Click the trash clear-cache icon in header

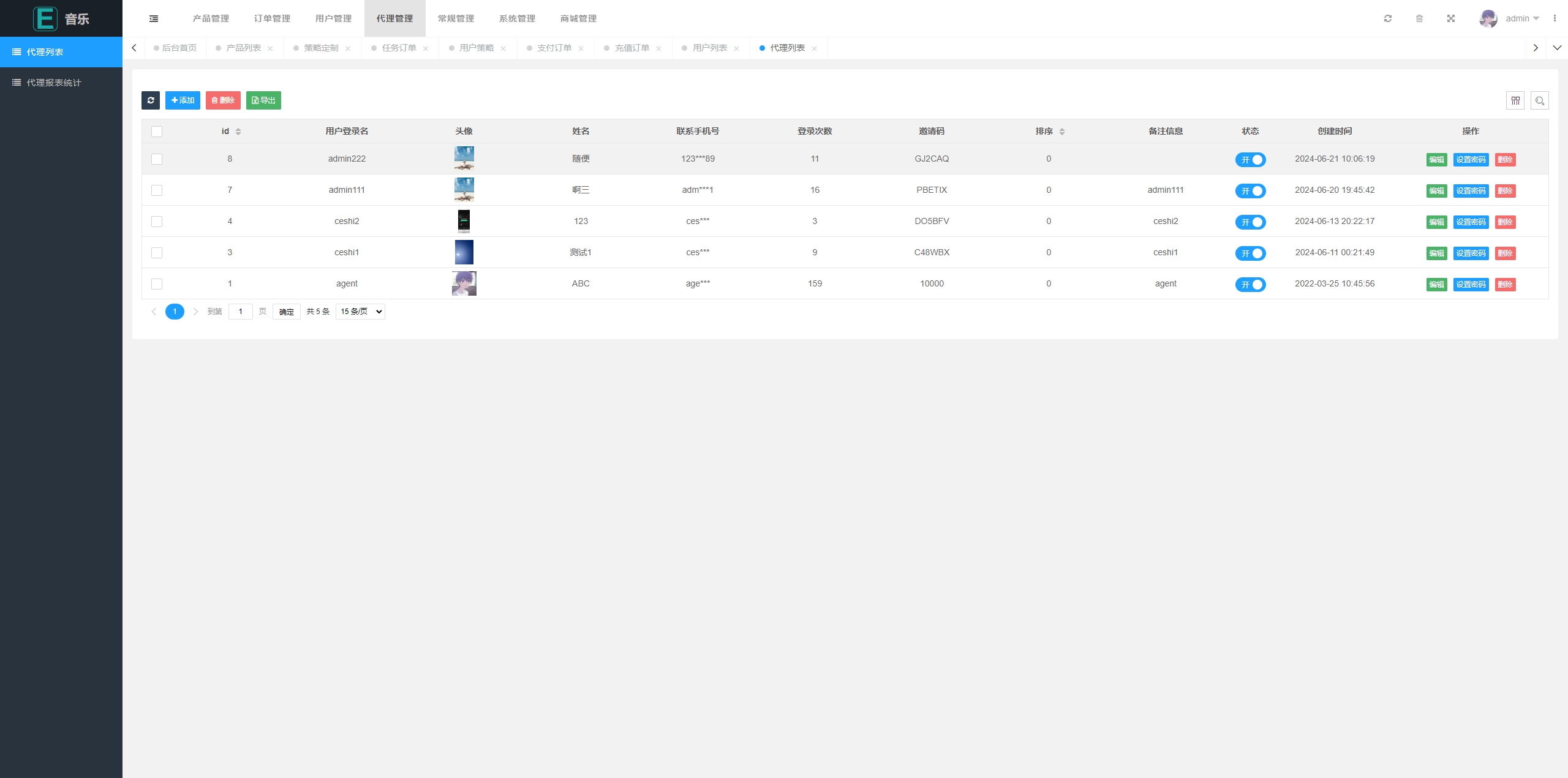(x=1419, y=18)
